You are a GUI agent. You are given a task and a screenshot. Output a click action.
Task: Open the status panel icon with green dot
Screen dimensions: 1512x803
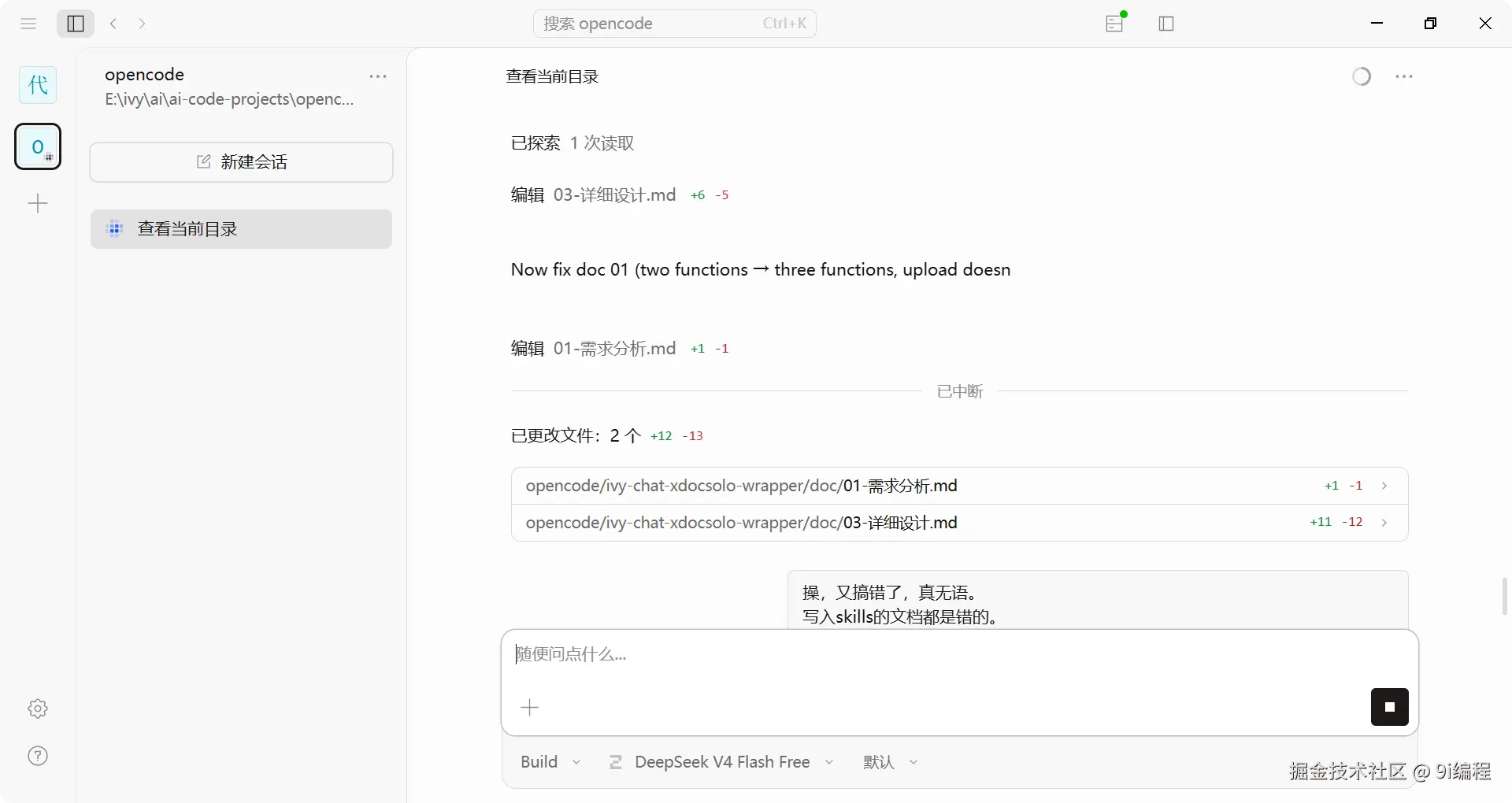1115,23
